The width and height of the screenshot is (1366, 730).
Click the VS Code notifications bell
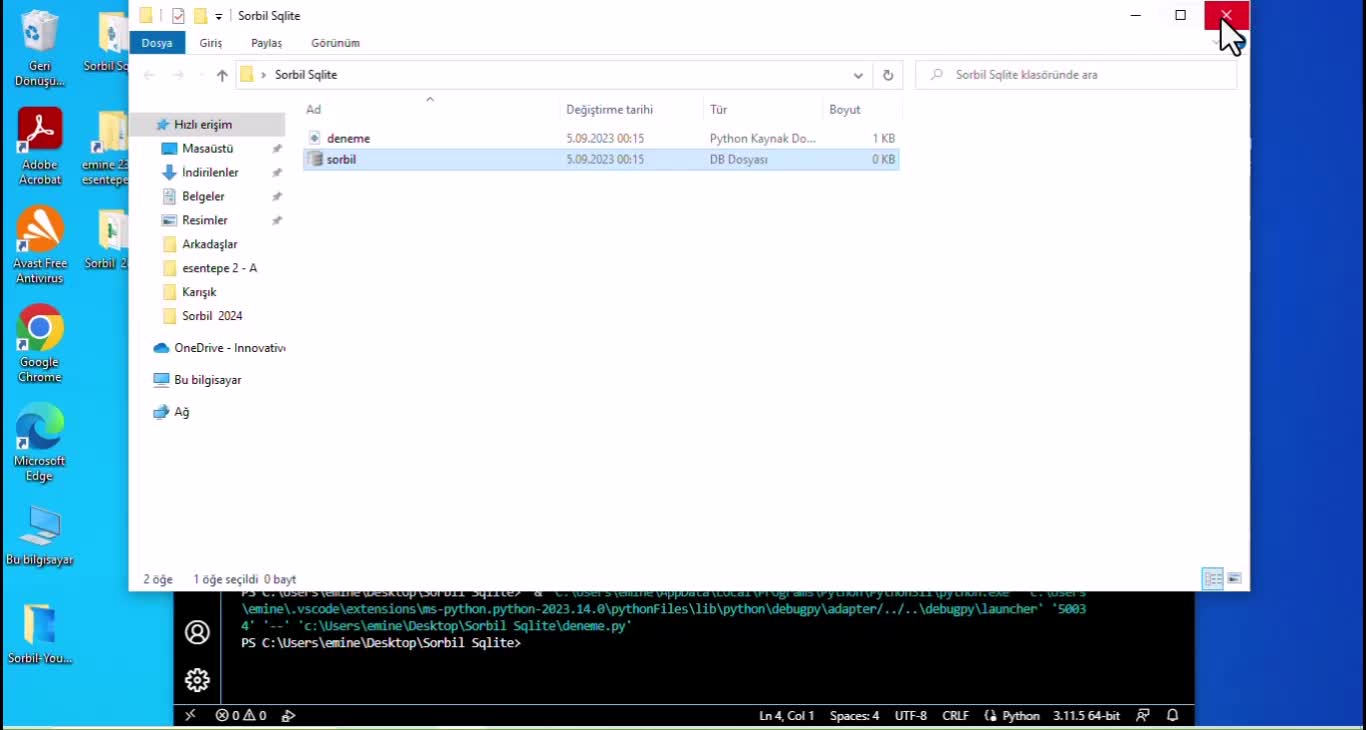click(x=1173, y=715)
